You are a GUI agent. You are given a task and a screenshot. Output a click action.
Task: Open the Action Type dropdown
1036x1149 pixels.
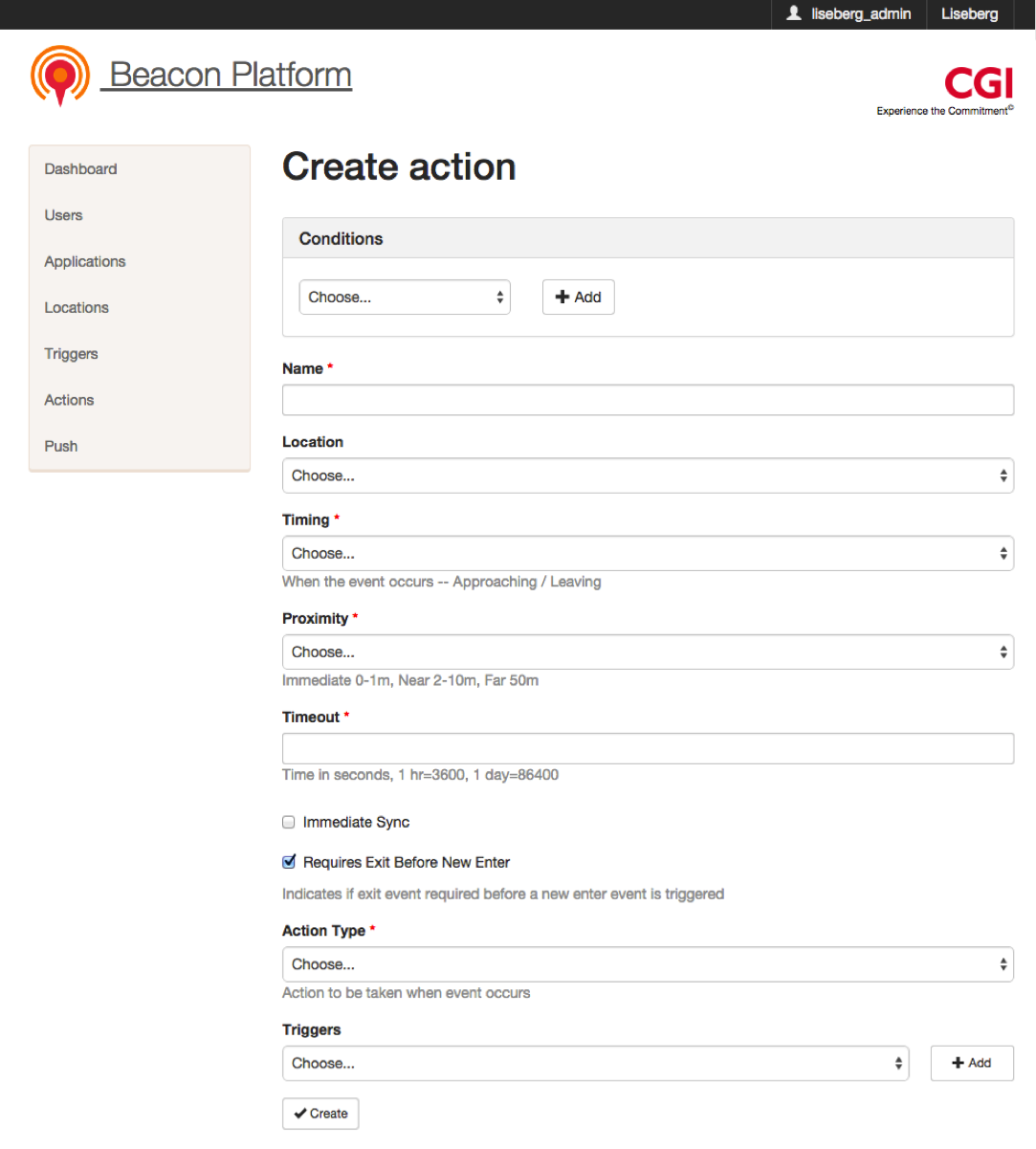click(648, 964)
